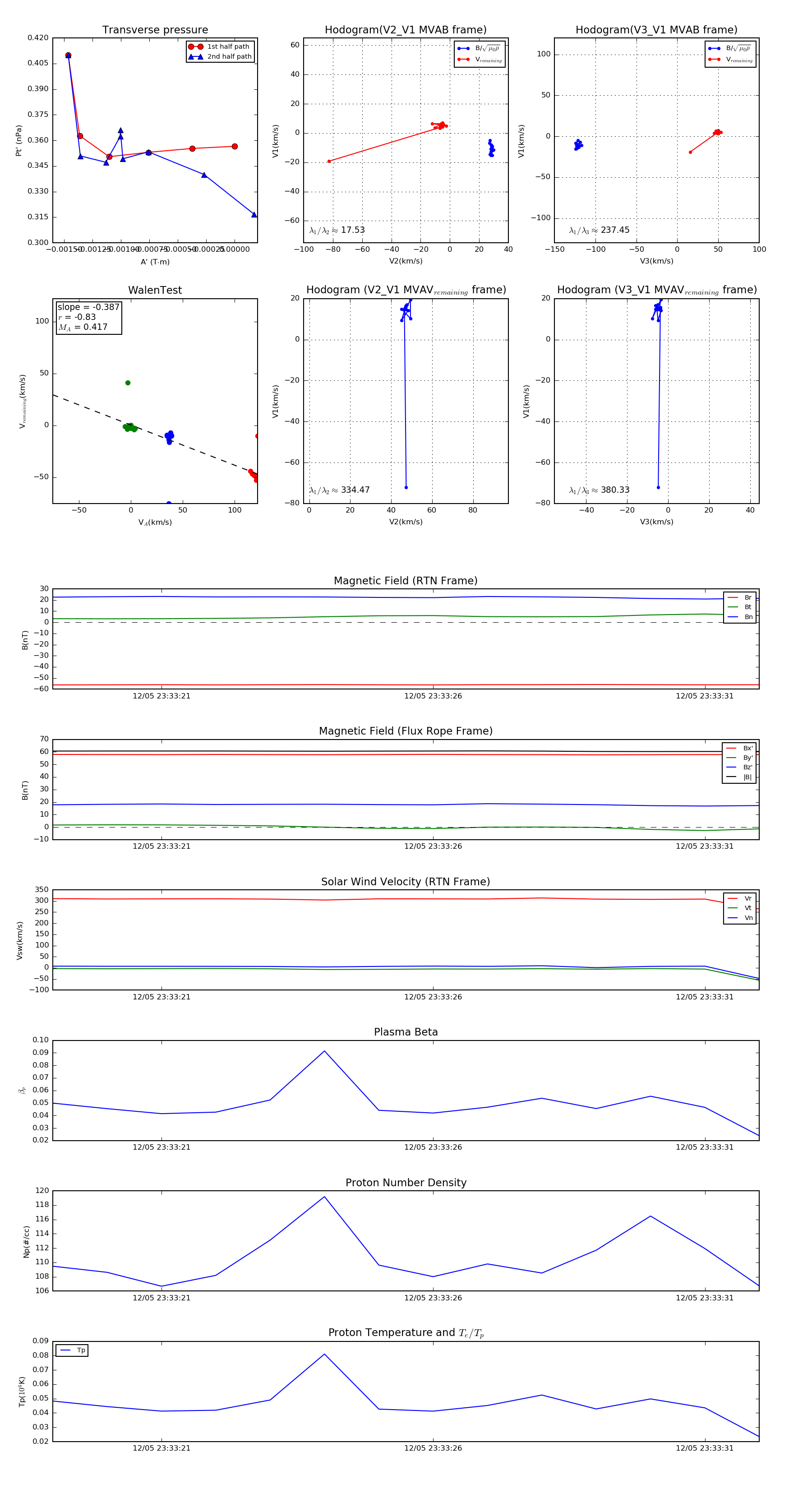
Task: Select the 'r = -0.83' annotation
Action: pos(77,317)
